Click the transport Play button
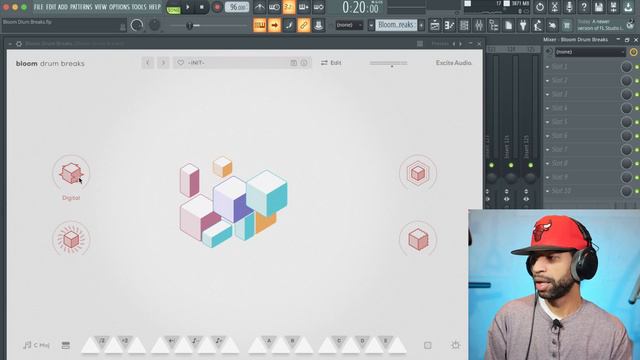This screenshot has width=640, height=360. pyautogui.click(x=188, y=7)
